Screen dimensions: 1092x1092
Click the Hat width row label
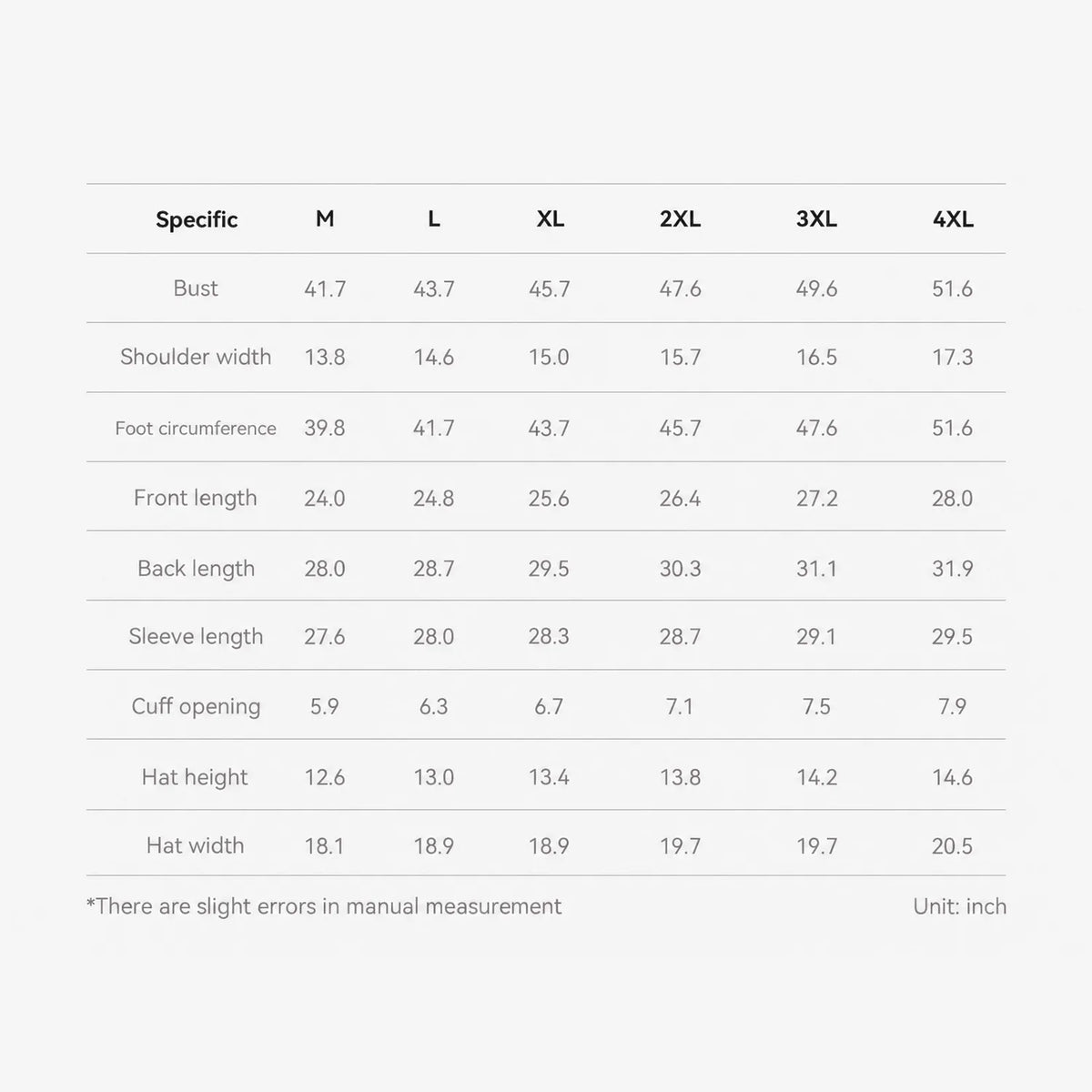click(x=195, y=845)
